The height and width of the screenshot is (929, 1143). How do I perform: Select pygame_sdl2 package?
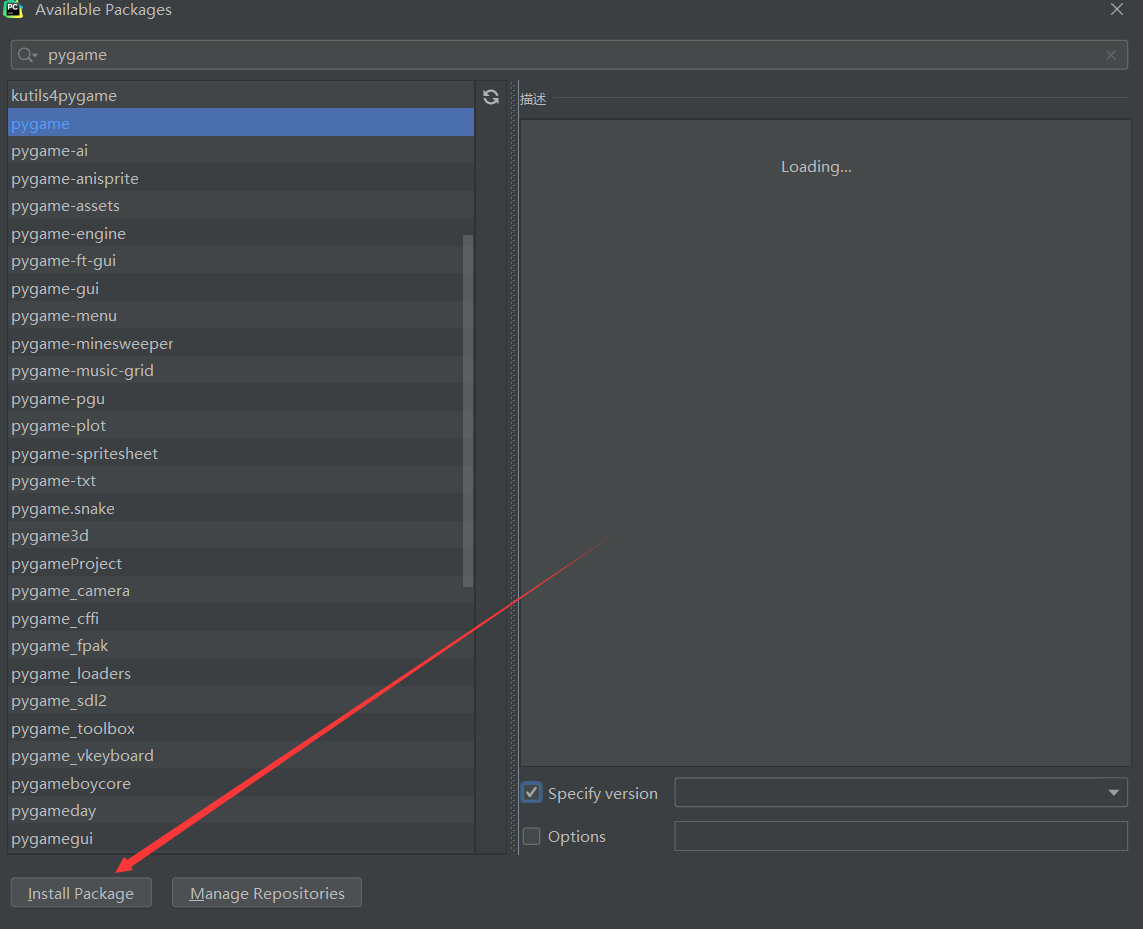coord(241,701)
